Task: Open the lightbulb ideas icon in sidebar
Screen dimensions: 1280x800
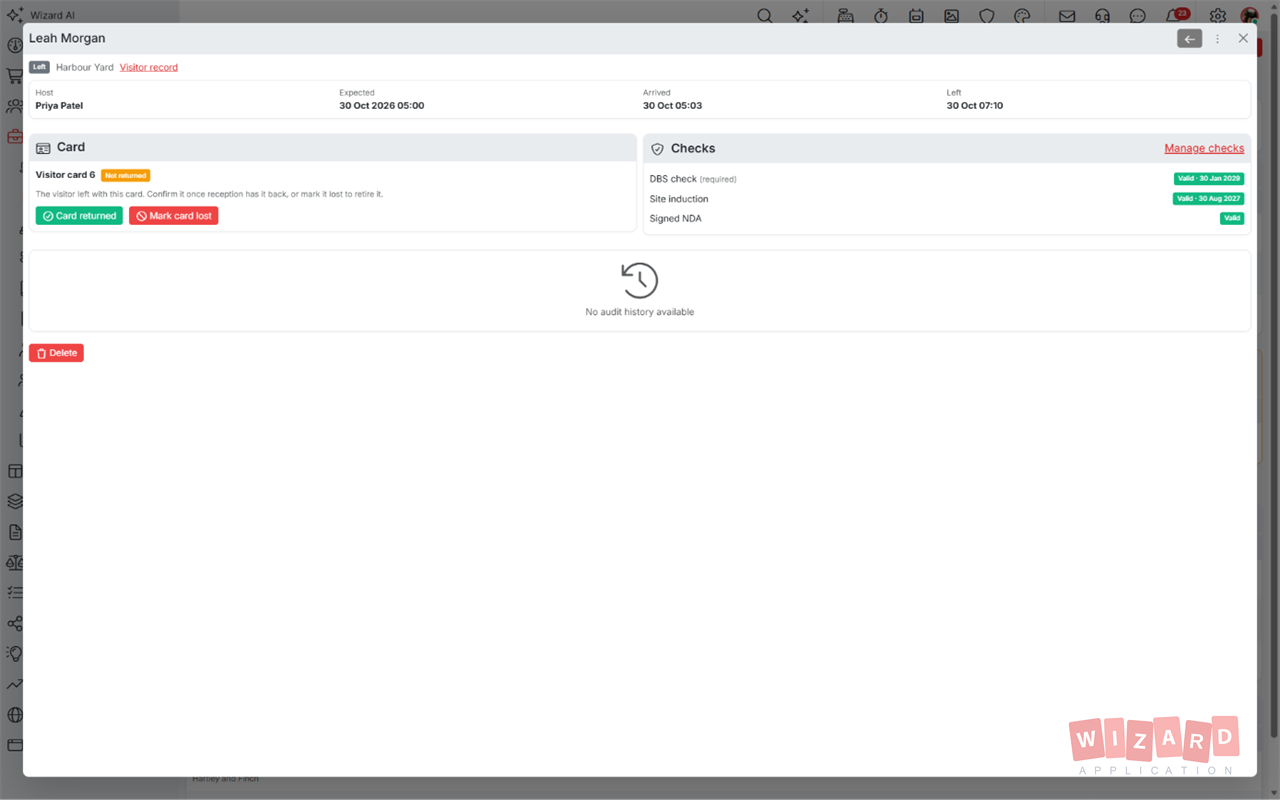Action: coord(15,654)
